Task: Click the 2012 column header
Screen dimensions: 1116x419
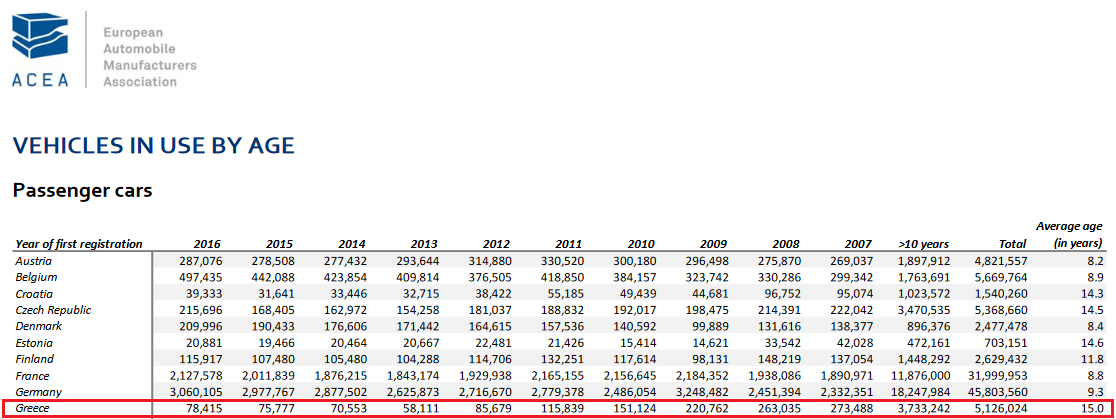Action: (x=498, y=244)
